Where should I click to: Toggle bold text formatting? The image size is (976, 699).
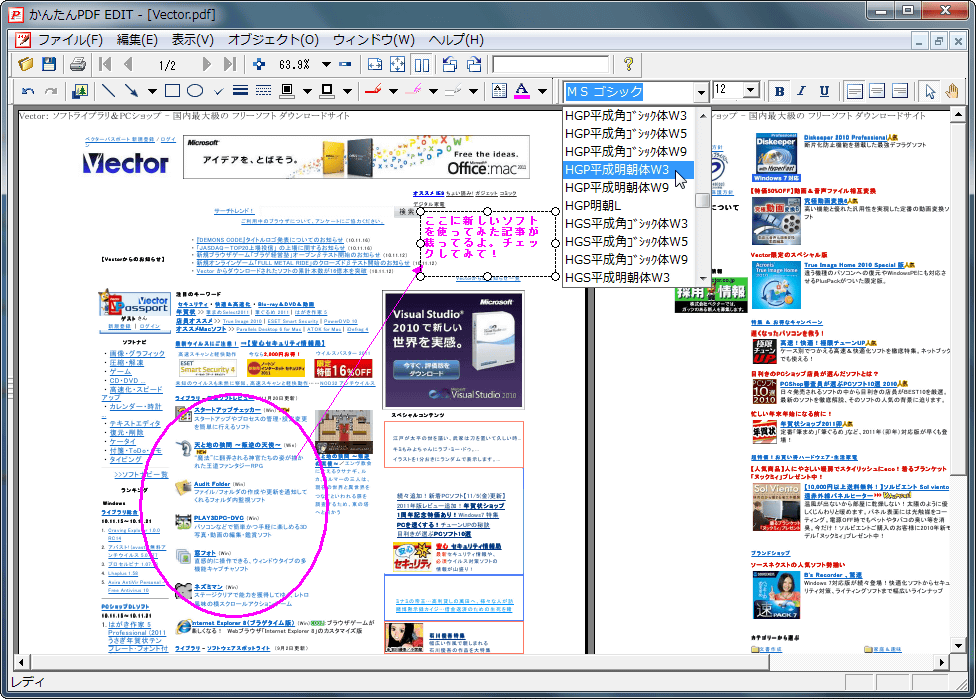coord(779,91)
